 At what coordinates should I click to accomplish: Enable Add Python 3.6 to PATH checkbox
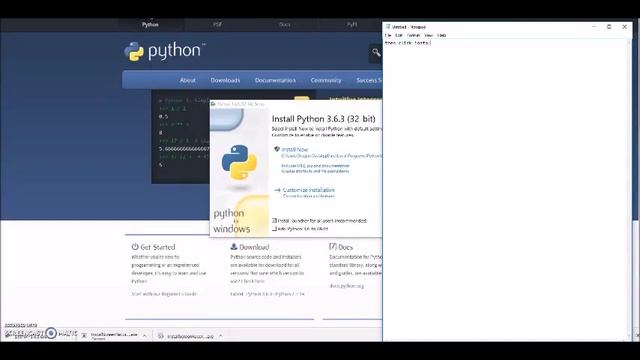(275, 229)
